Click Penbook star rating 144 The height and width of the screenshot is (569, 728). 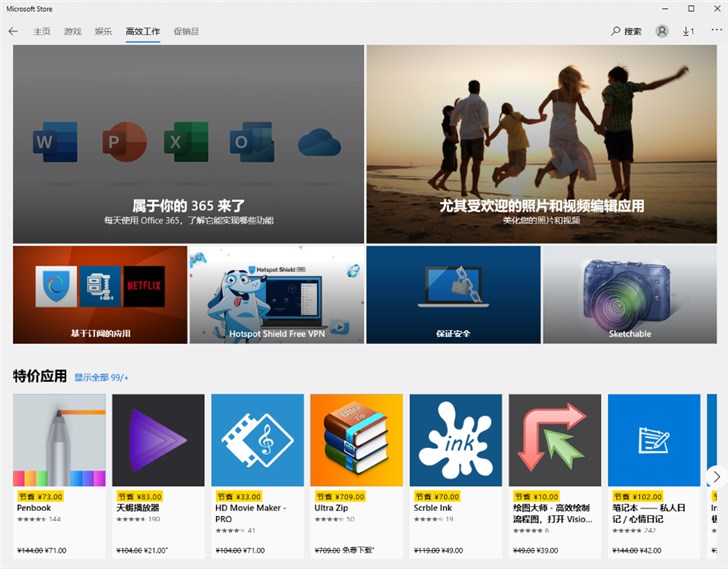39,519
